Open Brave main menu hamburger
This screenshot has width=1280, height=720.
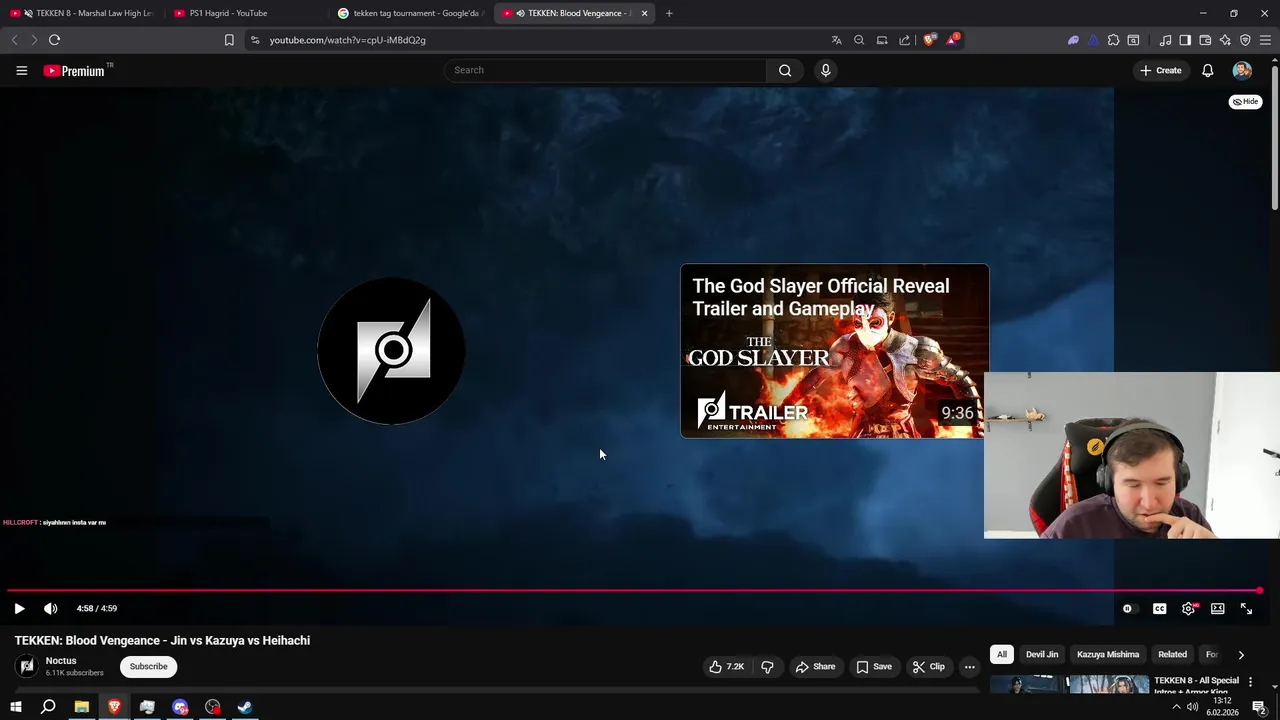[1266, 40]
